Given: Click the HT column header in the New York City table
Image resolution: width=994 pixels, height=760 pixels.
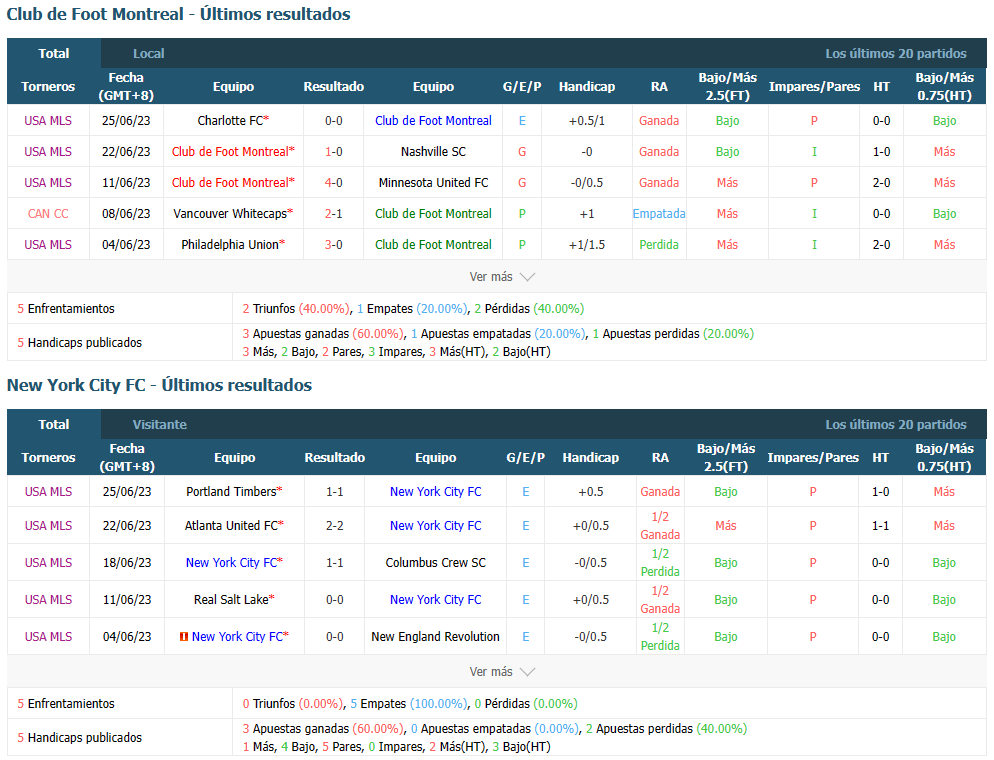Looking at the screenshot, I should (x=881, y=457).
